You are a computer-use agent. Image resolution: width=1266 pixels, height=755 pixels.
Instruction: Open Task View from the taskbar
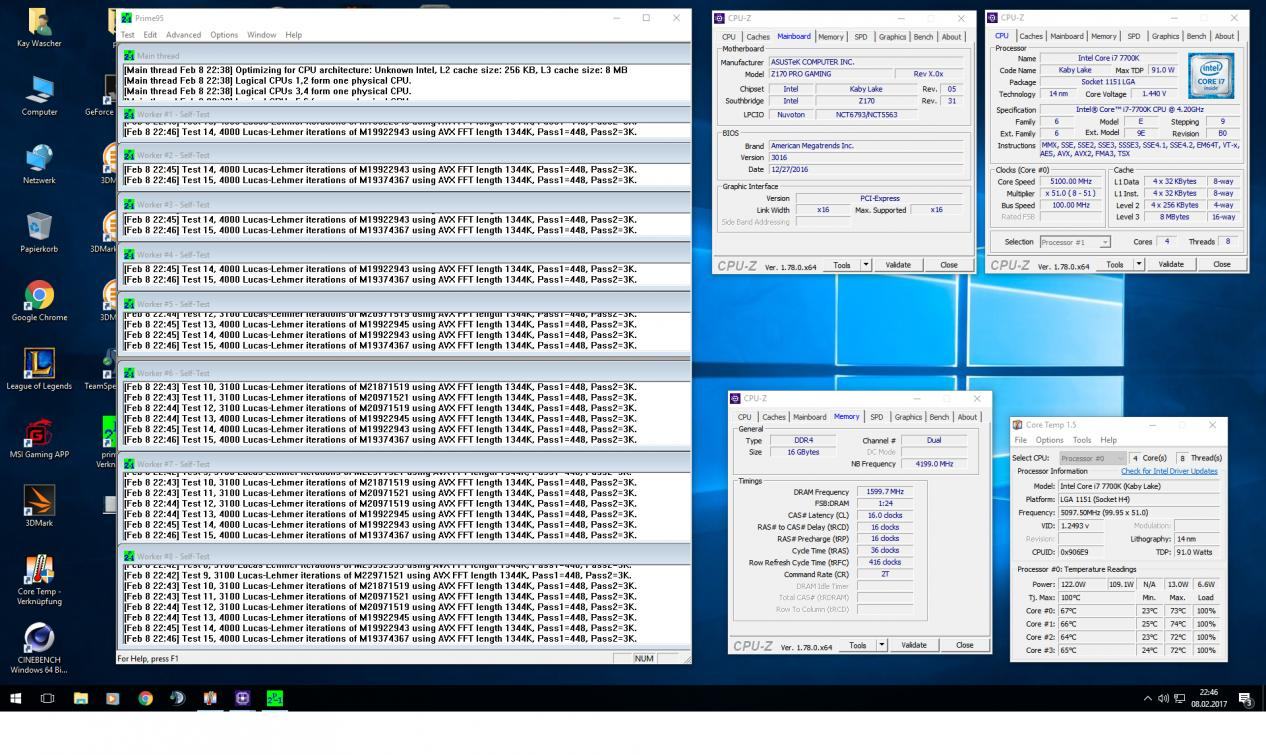point(47,698)
